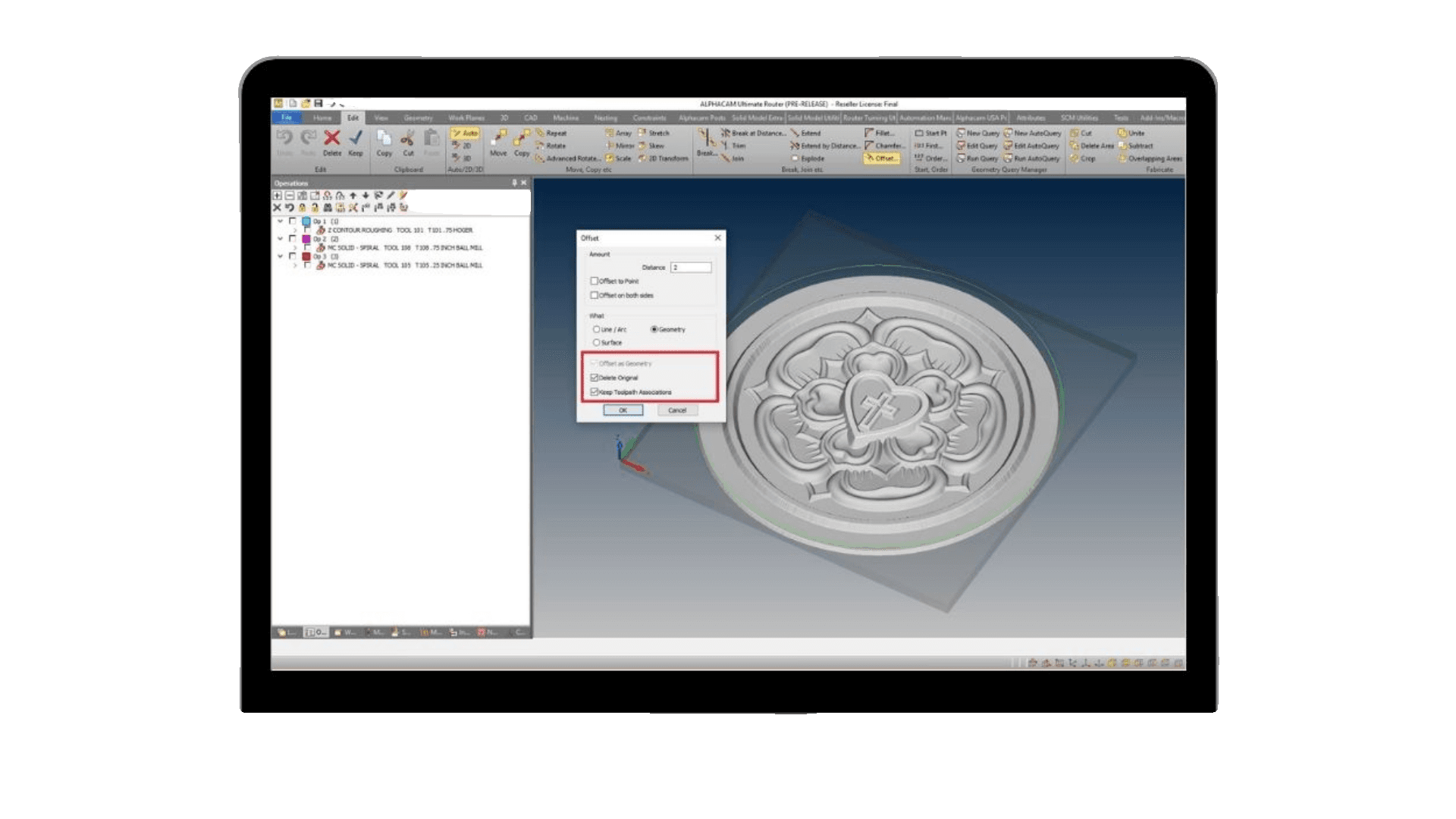Click the Op 2 magenta color swatch
Viewport: 1456px width, 819px height.
[x=306, y=239]
